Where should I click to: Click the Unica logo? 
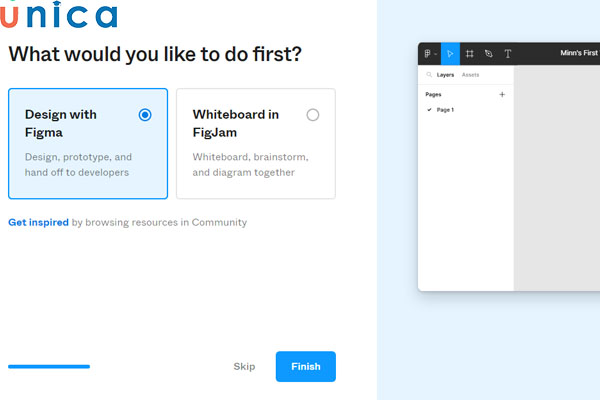60,15
